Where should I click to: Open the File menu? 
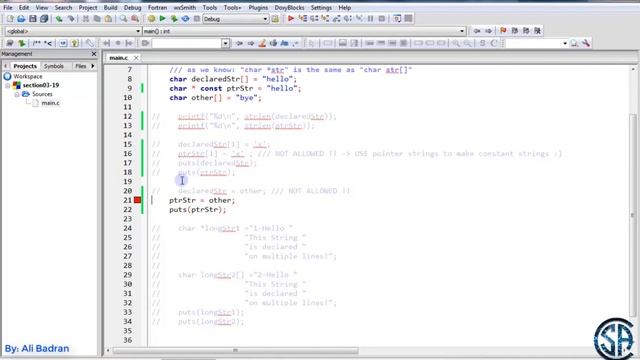8,7
